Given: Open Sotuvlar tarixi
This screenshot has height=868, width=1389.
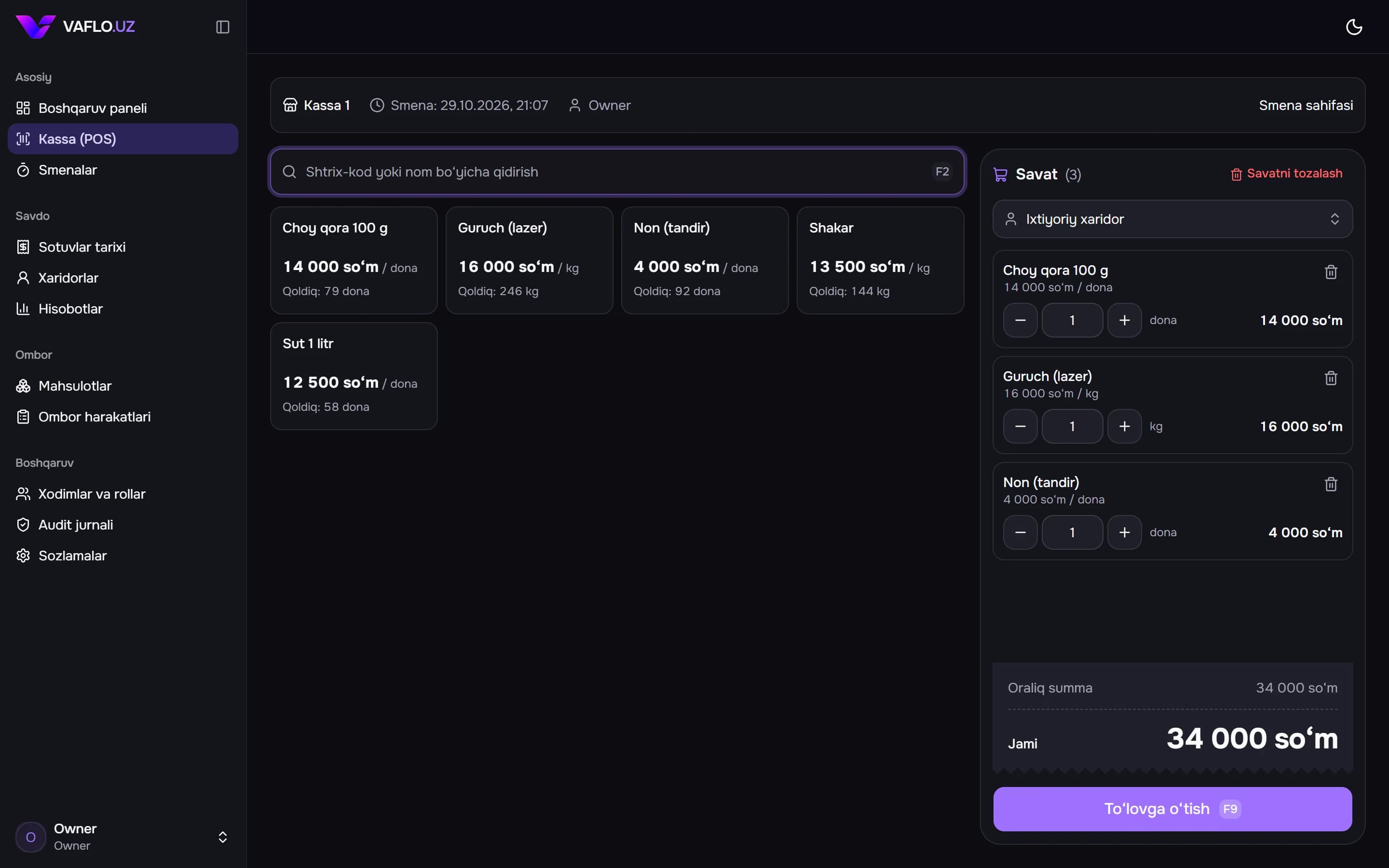Looking at the screenshot, I should (122, 247).
